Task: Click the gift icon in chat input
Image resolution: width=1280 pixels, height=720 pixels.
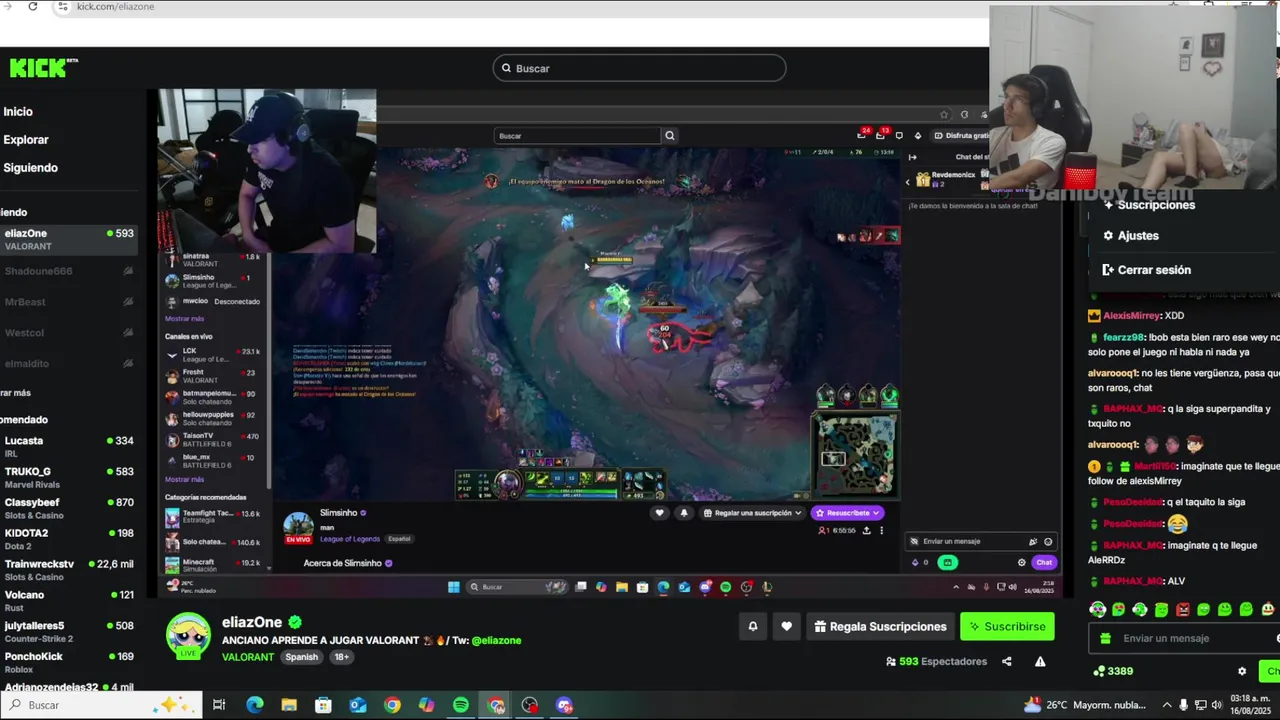Action: tap(1105, 638)
